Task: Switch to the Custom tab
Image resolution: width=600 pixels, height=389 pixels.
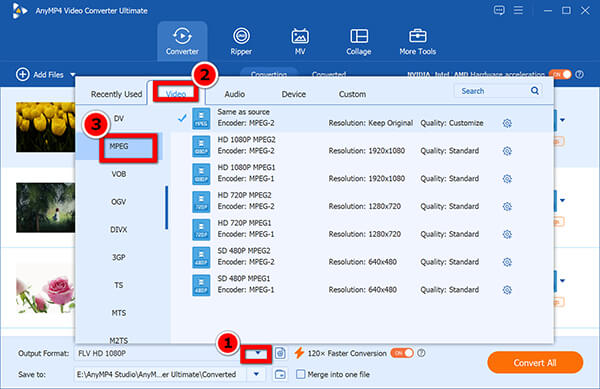Action: coord(352,94)
